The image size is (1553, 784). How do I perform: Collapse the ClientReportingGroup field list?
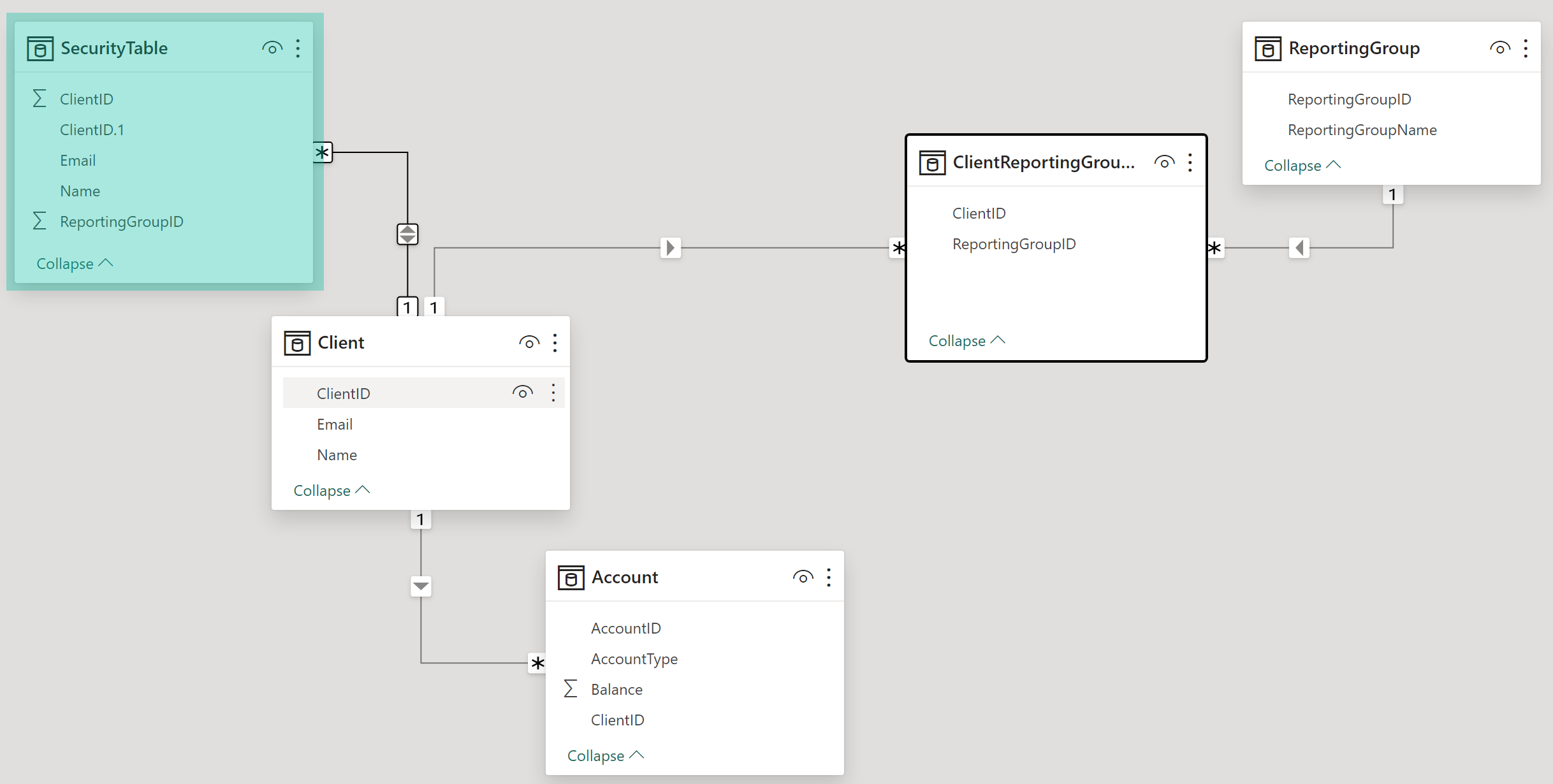[x=967, y=340]
